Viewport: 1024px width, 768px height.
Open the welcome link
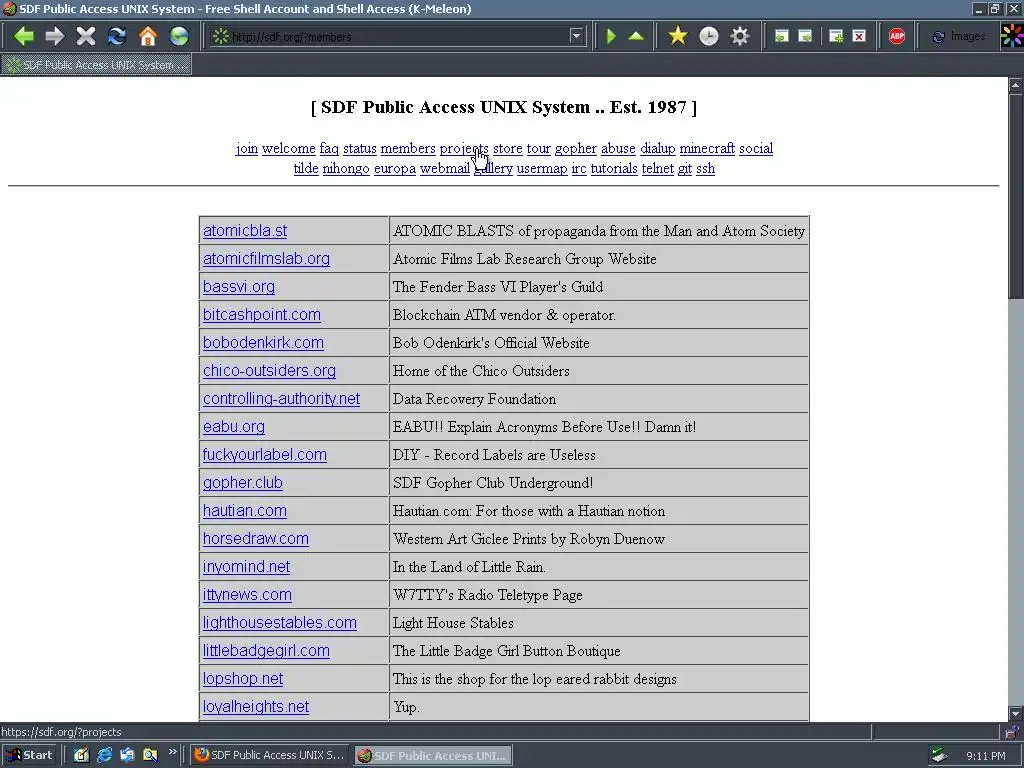289,148
